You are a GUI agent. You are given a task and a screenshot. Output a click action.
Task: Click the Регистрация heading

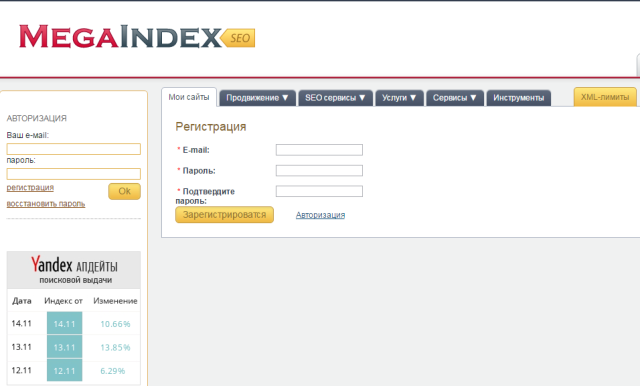click(x=211, y=126)
